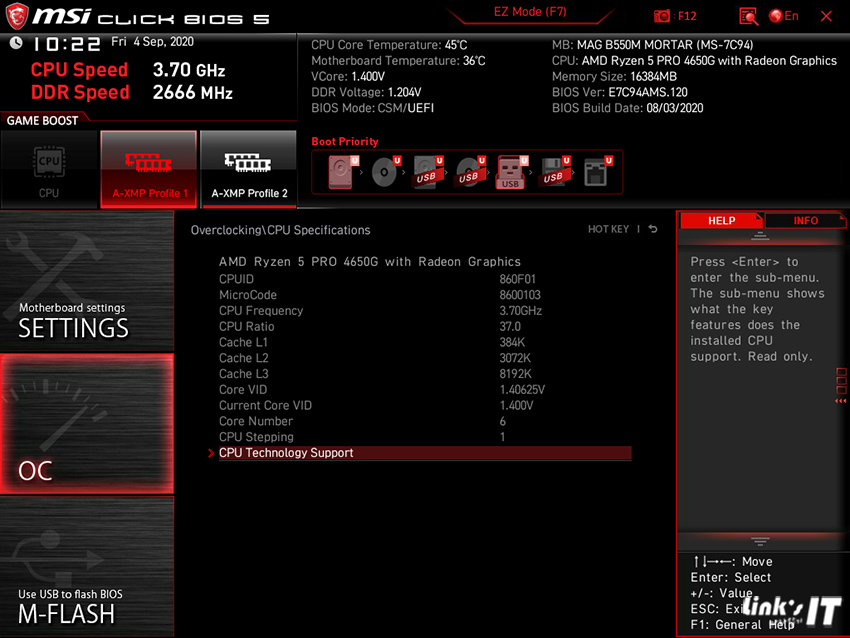Select the USB floppy boot priority icon
Screen dimensions: 850x638
555,172
